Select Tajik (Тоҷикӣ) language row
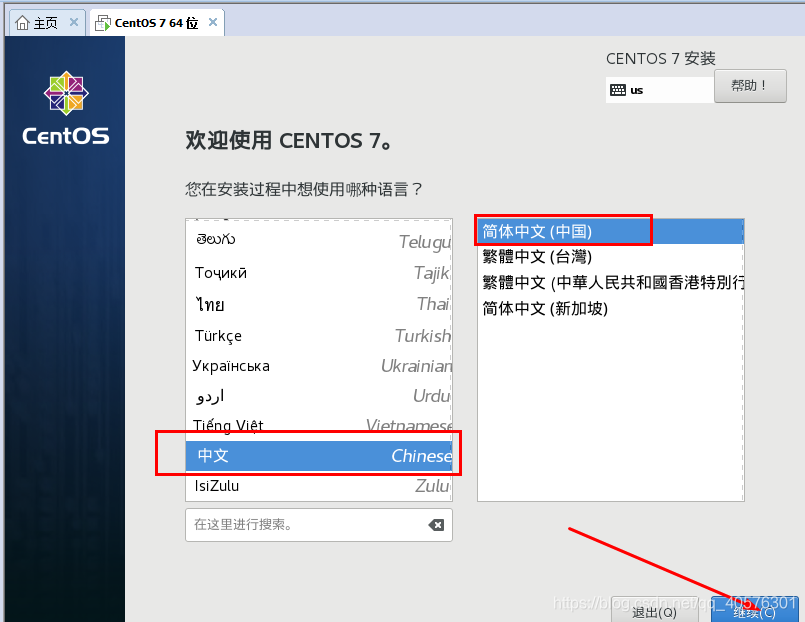 point(319,273)
